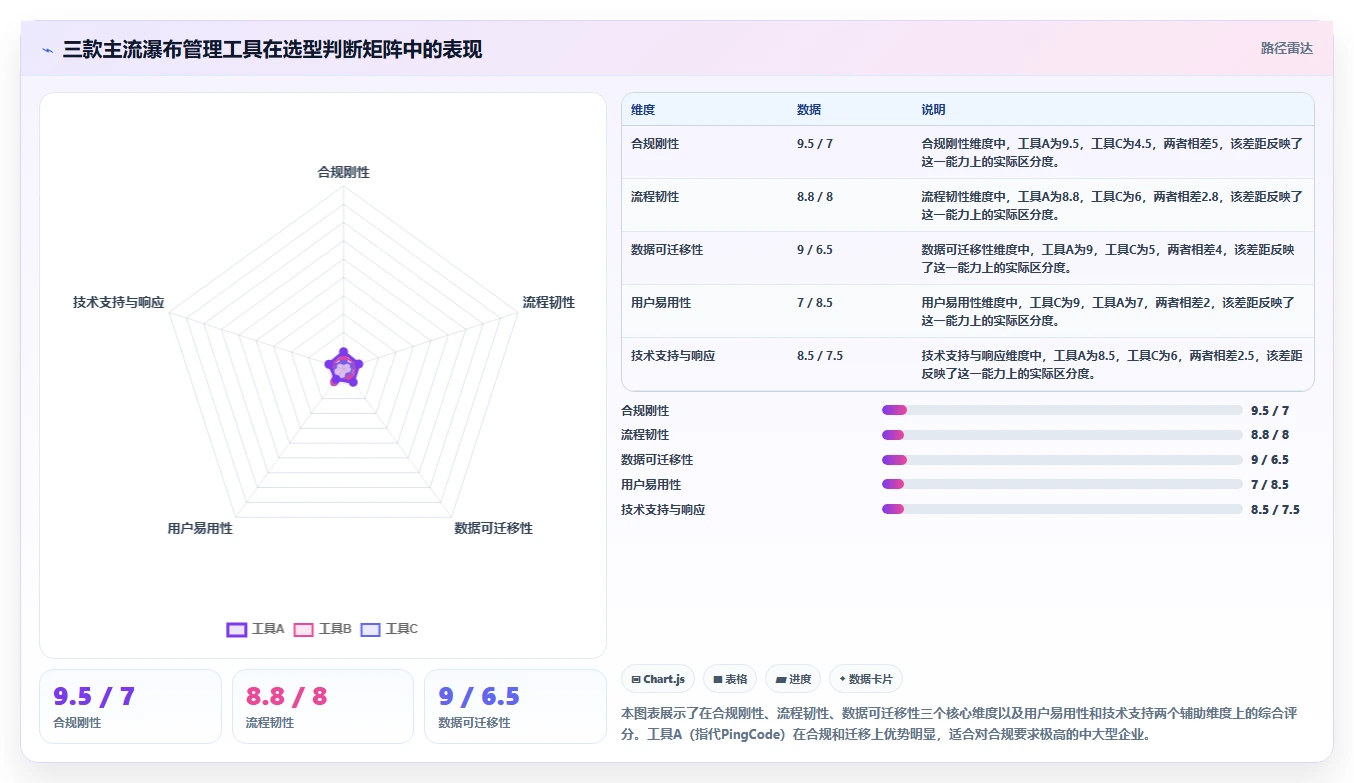
Task: Click the 8.5 / 7.5 progress value
Action: tap(1275, 510)
